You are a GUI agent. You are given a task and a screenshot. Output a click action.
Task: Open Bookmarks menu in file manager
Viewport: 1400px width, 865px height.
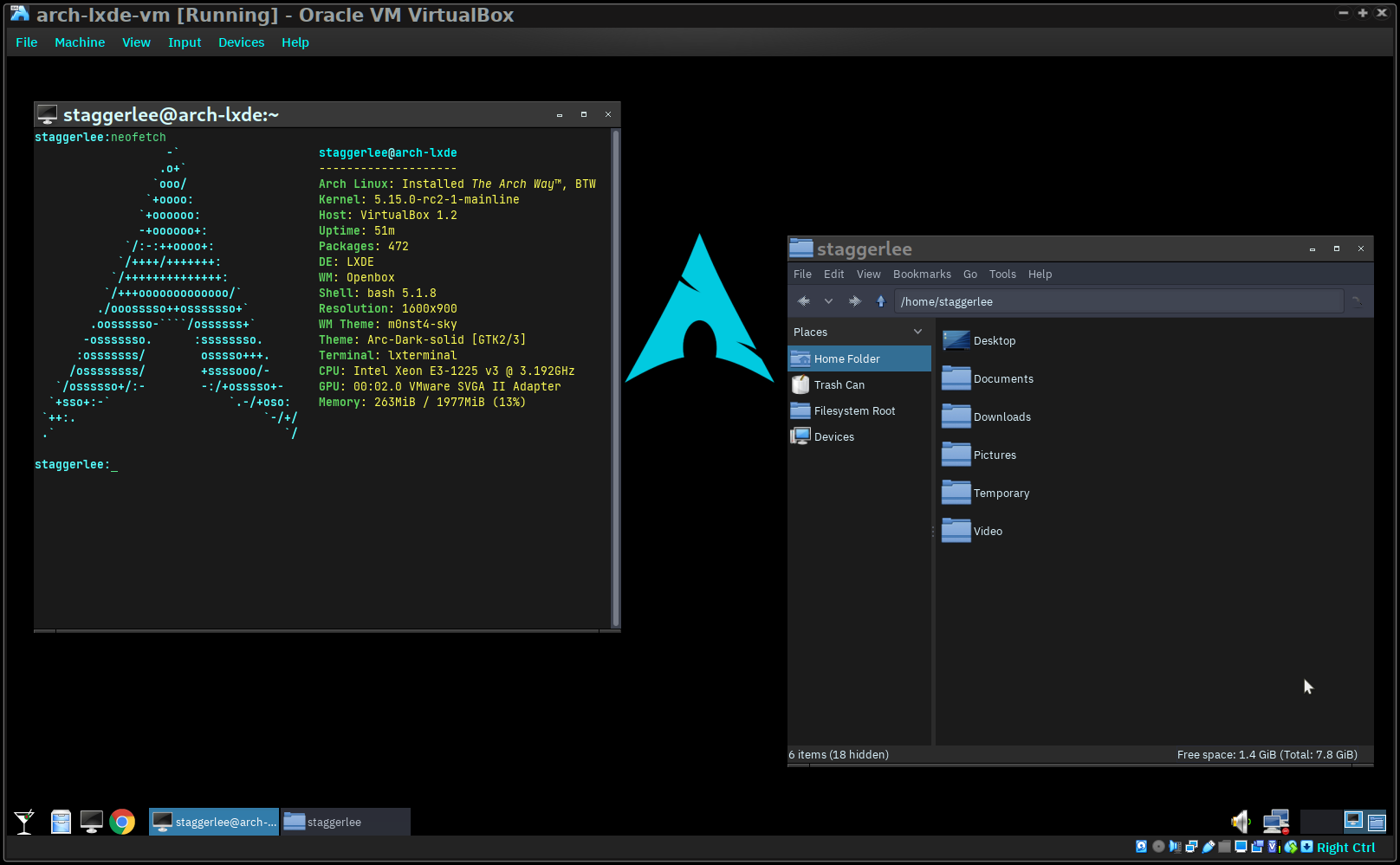coord(923,274)
